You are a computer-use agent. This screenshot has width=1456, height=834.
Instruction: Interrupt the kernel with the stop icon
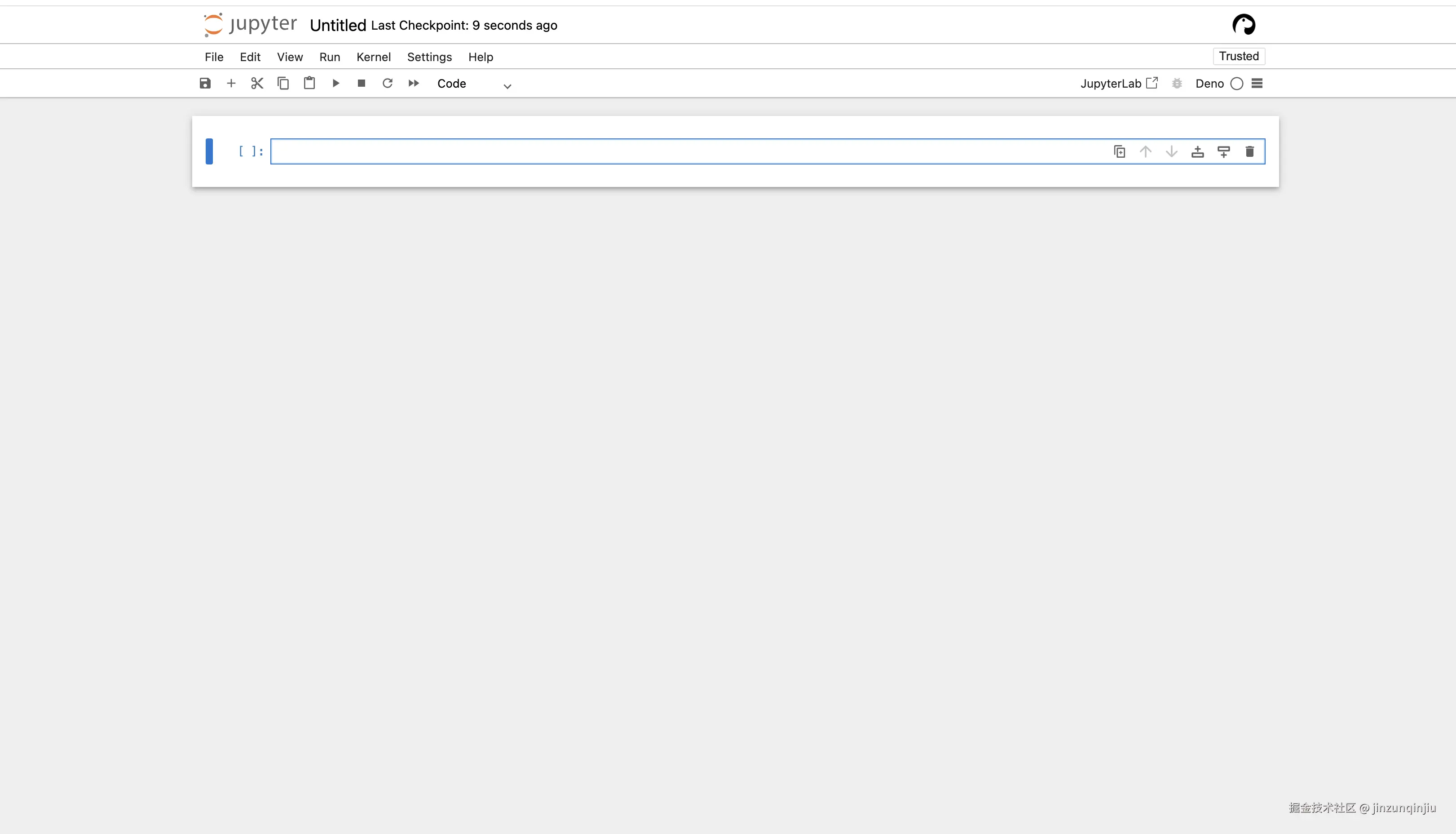tap(361, 84)
